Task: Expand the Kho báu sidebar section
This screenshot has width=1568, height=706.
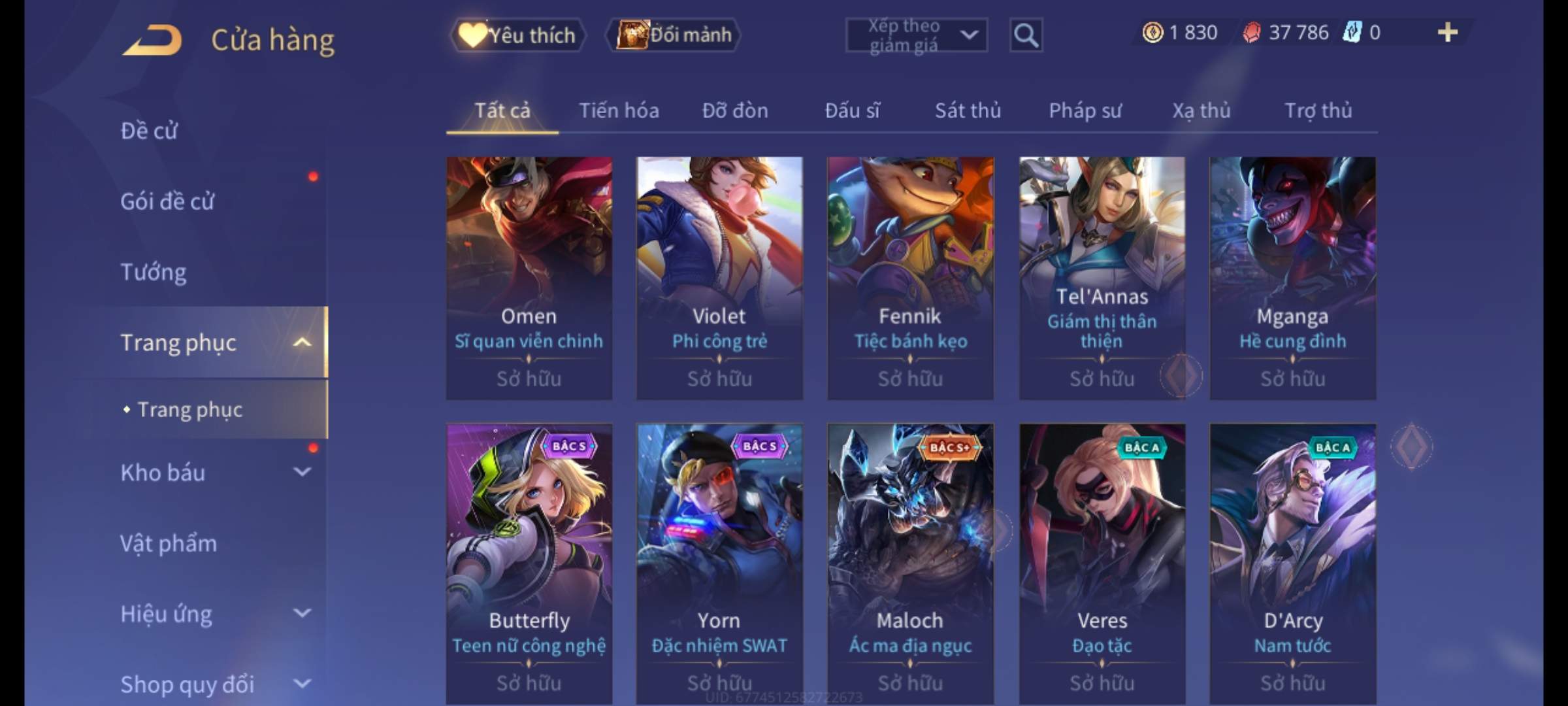Action: click(x=302, y=472)
